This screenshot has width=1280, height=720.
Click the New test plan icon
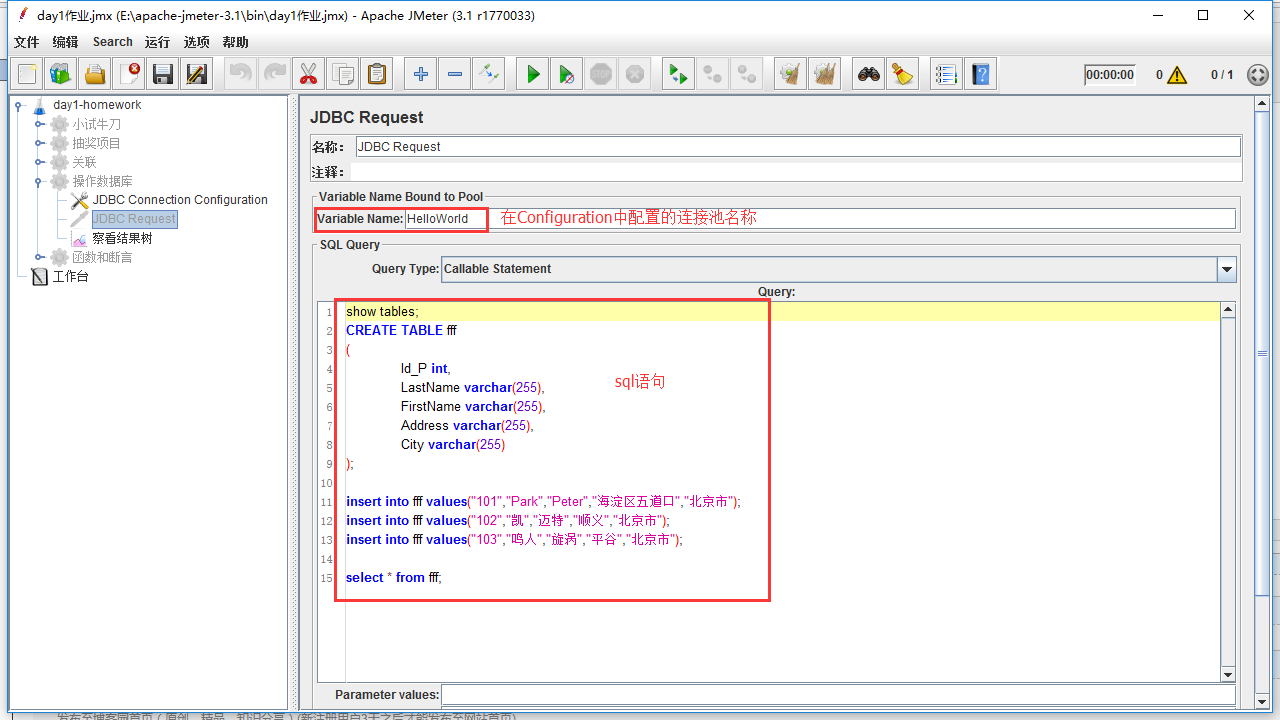tap(27, 74)
